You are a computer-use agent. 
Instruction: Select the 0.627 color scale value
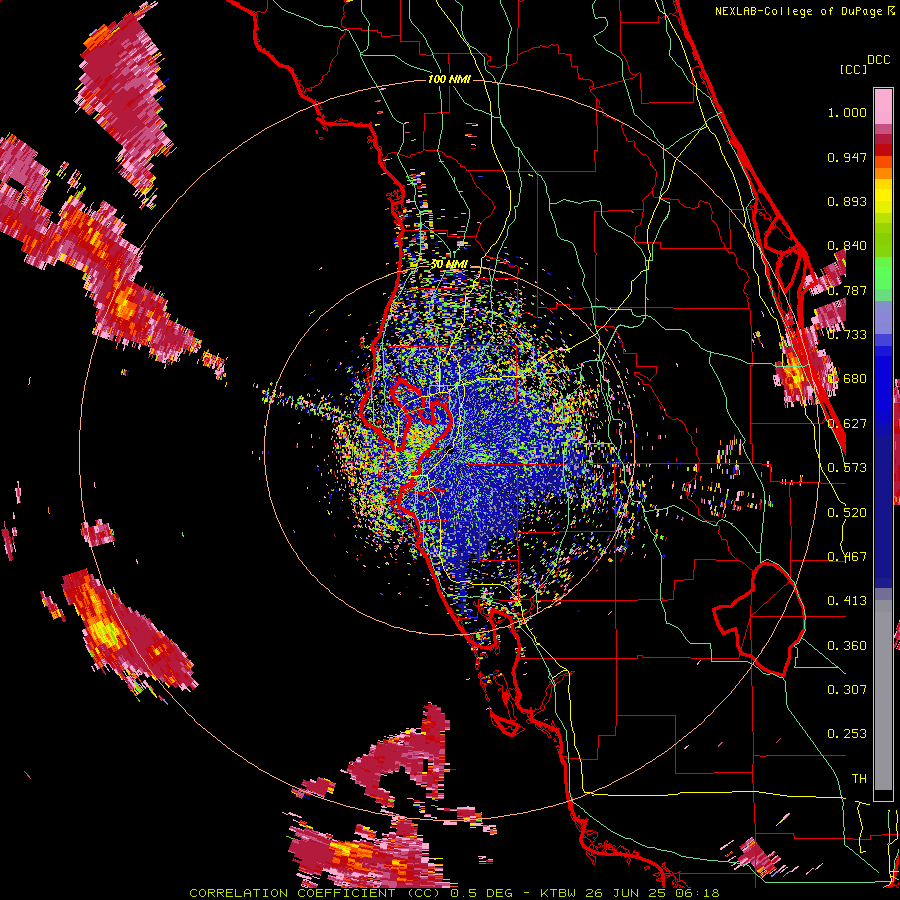click(x=847, y=424)
